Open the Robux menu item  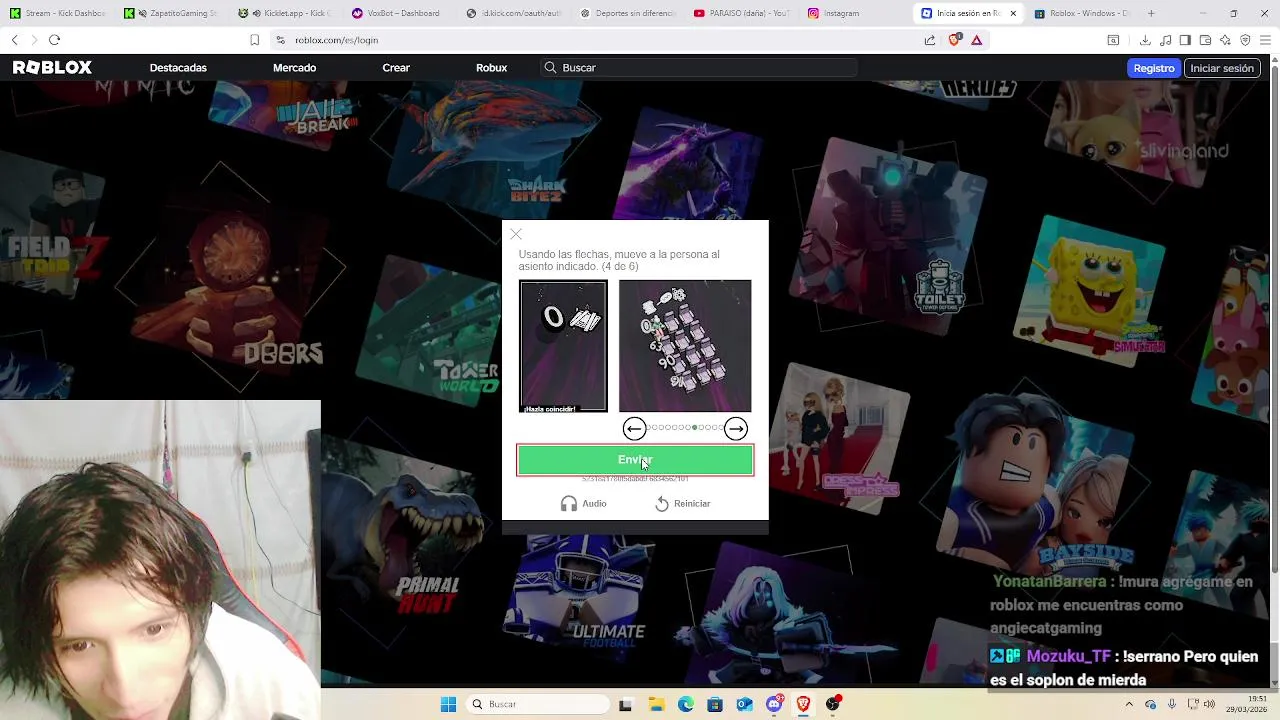pyautogui.click(x=491, y=68)
